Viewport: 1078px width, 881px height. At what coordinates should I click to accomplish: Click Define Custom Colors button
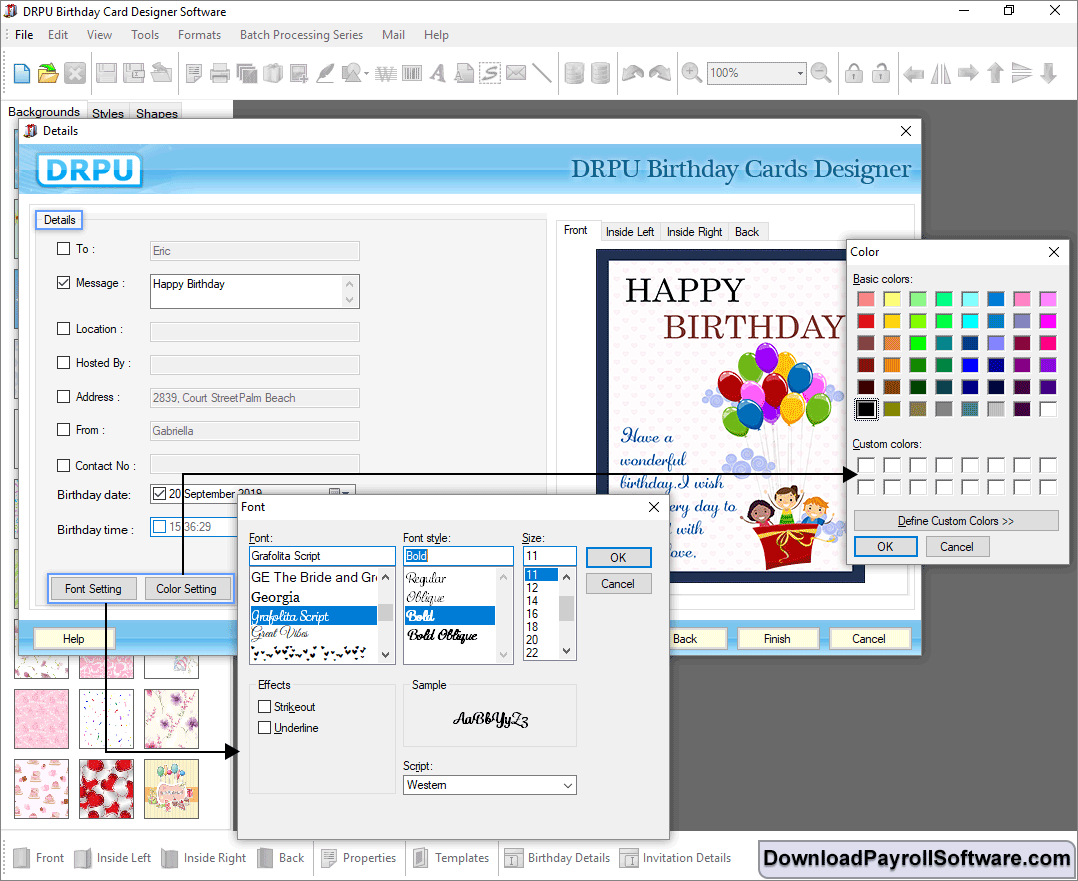[x=956, y=521]
